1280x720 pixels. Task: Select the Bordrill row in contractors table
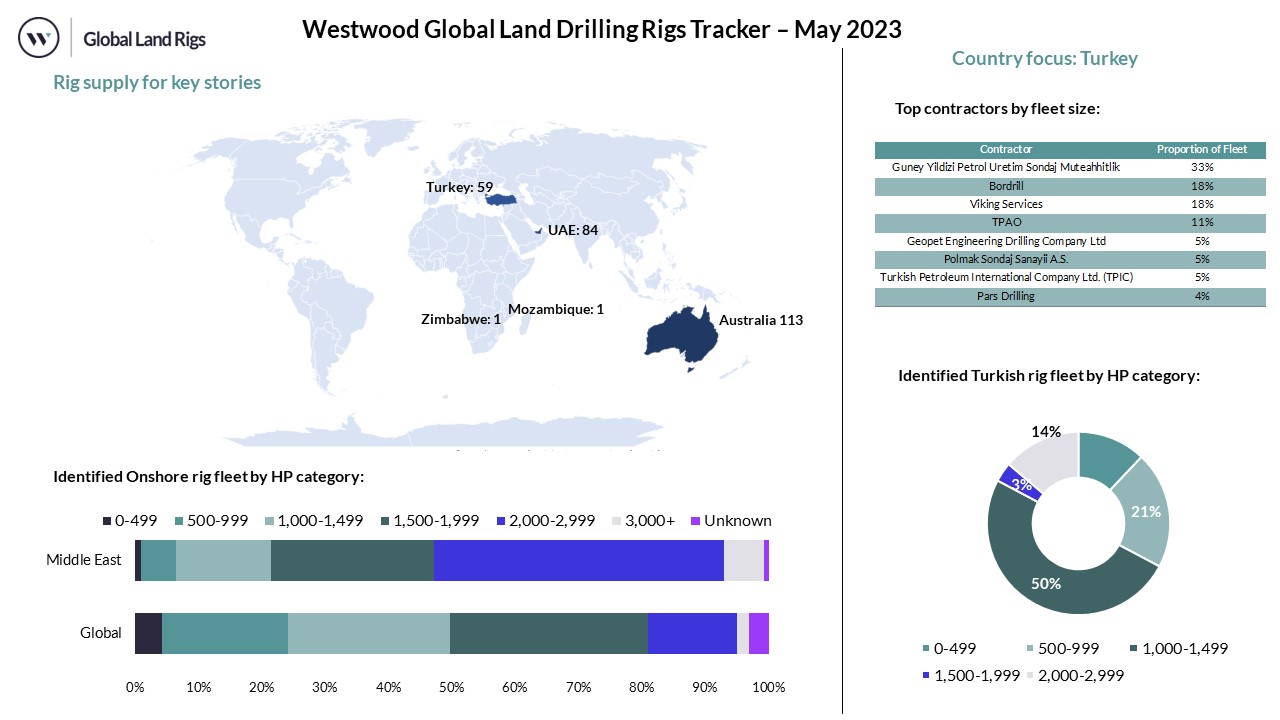[1006, 186]
